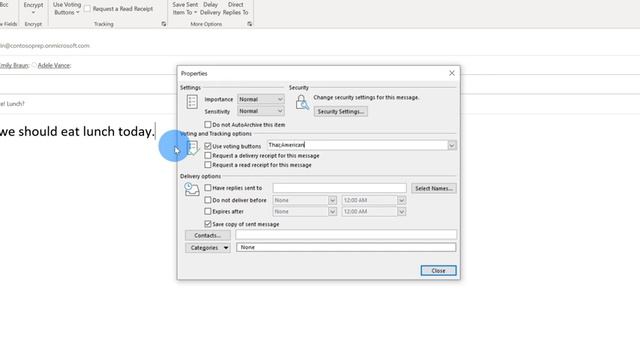640x360 pixels.
Task: Open the Importance dropdown
Action: [260, 99]
